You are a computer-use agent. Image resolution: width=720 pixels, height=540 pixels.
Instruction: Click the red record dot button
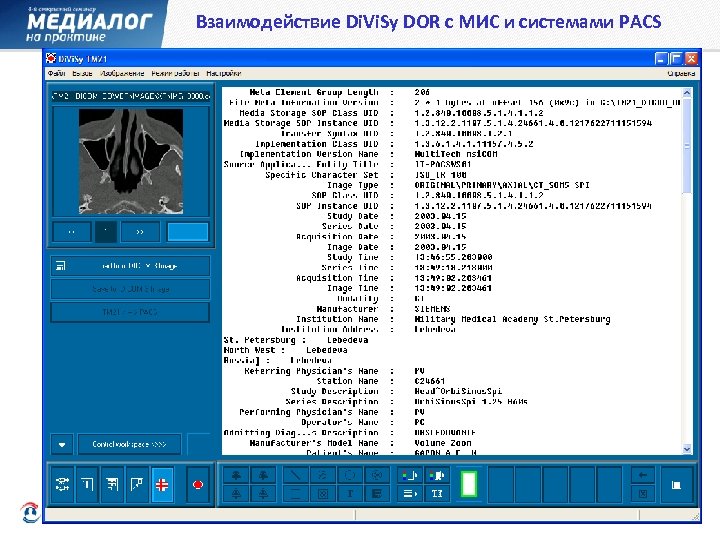click(198, 484)
